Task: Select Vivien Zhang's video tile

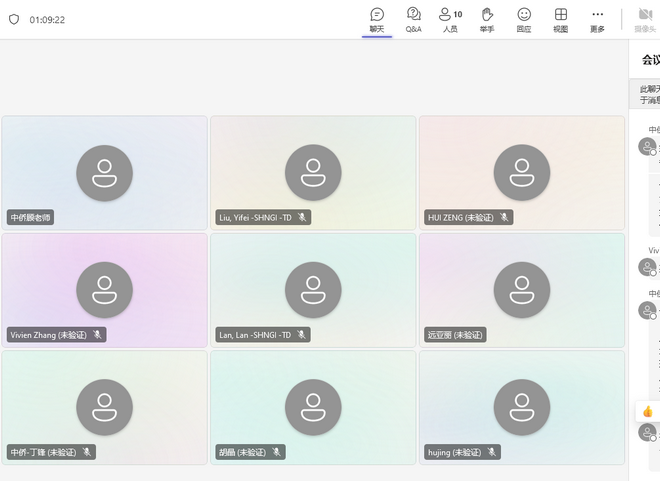Action: click(104, 289)
